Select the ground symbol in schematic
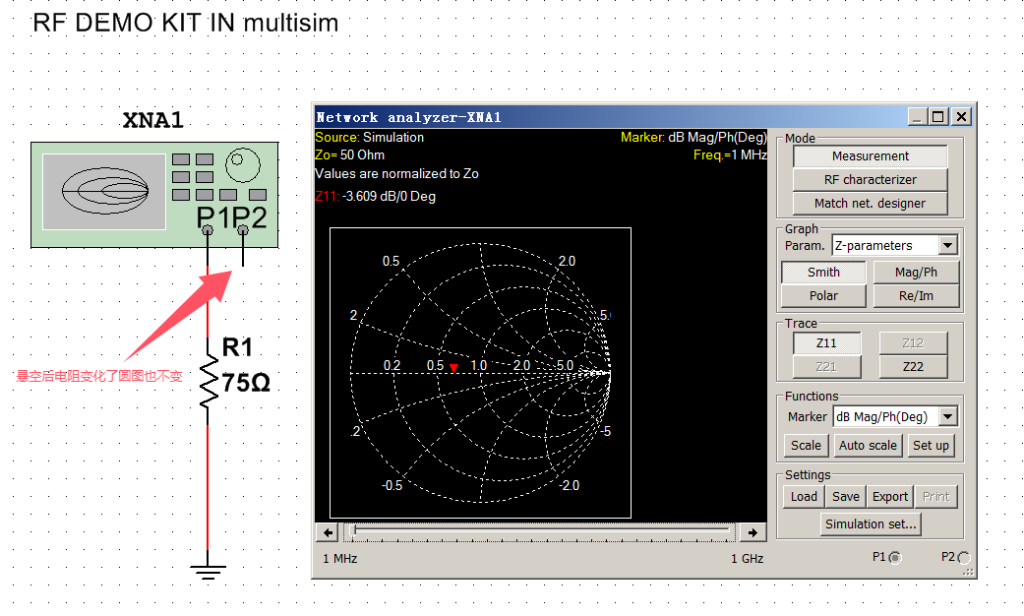 [x=208, y=570]
